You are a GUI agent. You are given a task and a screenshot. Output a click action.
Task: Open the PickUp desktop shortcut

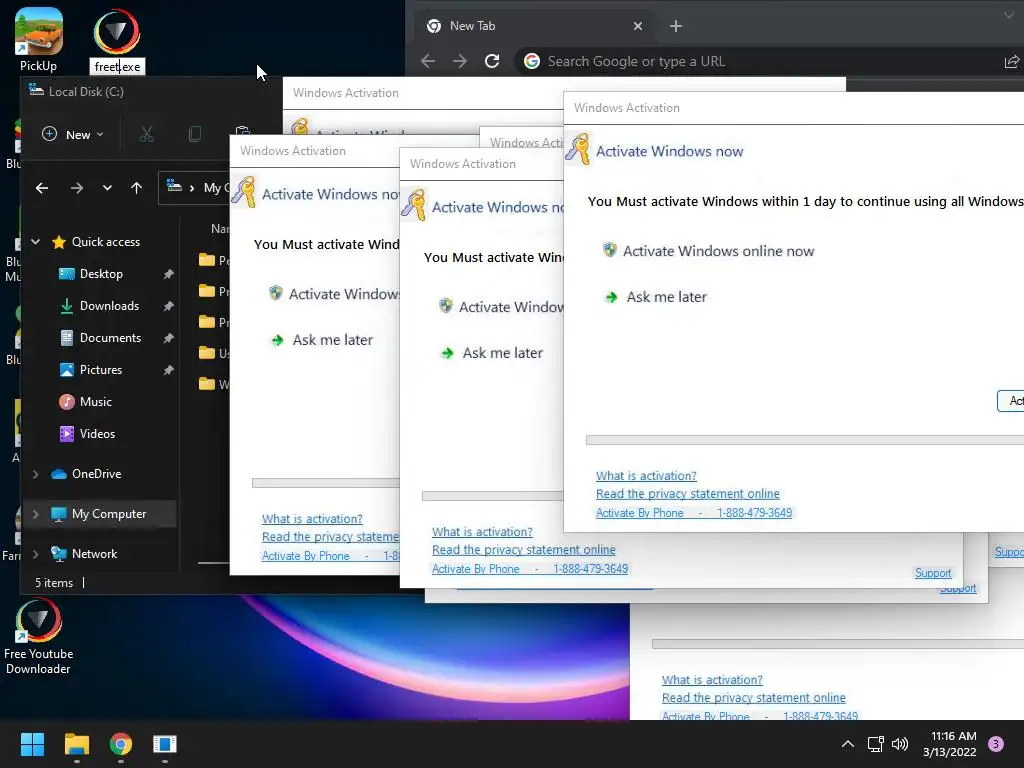pyautogui.click(x=39, y=39)
